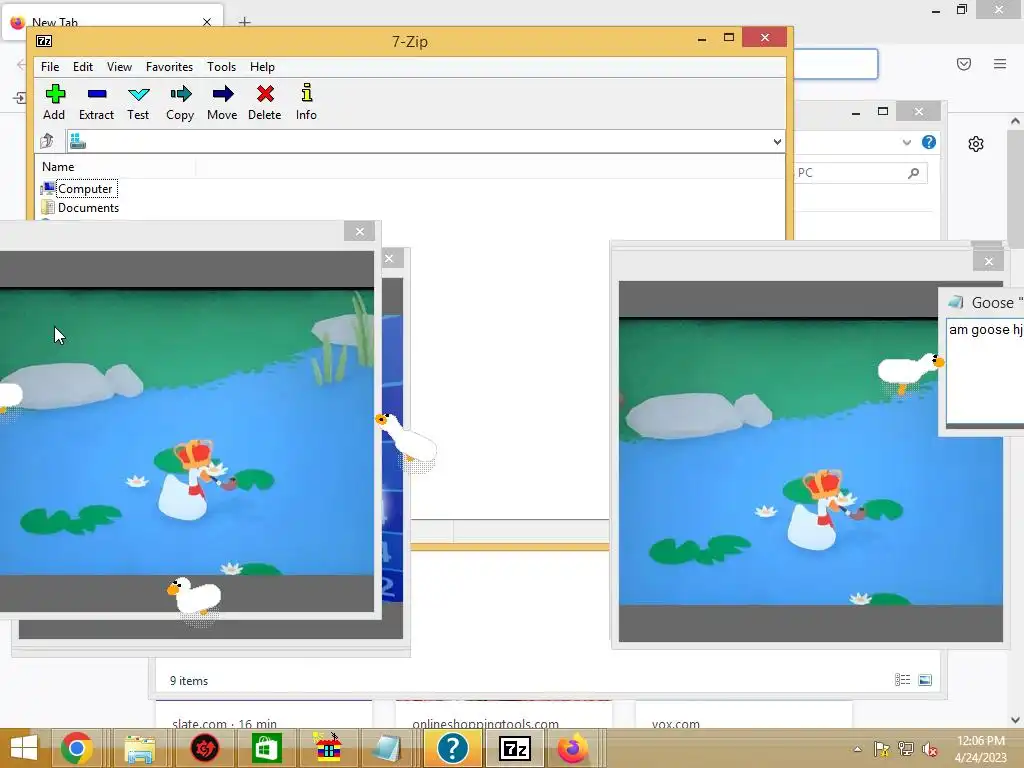
Task: Click the taskbar clock showing 12:06 PM
Action: click(x=980, y=748)
